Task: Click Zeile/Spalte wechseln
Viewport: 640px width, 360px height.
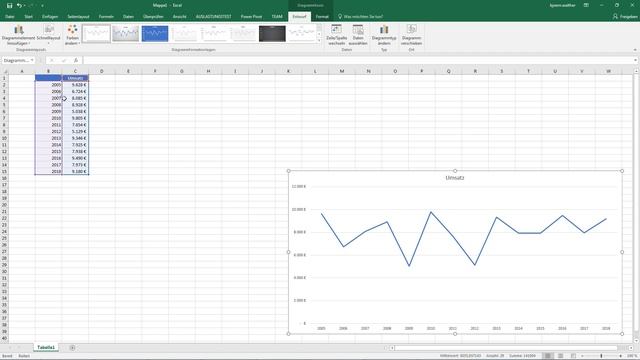Action: coord(336,35)
